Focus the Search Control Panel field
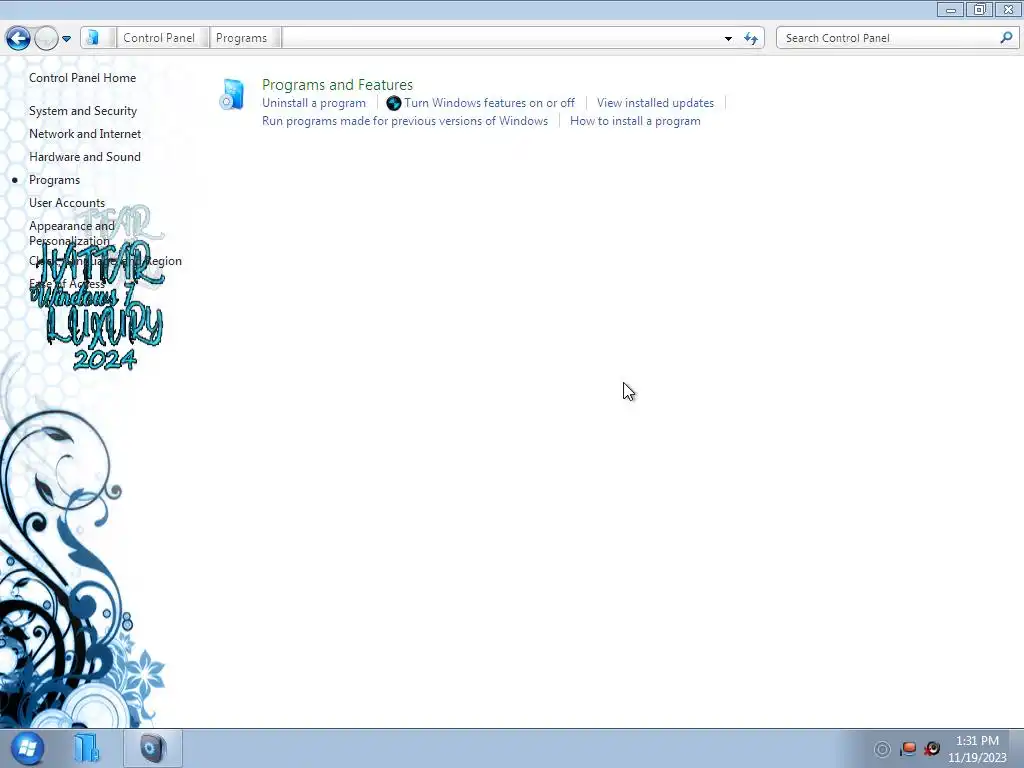This screenshot has height=768, width=1024. coord(889,38)
